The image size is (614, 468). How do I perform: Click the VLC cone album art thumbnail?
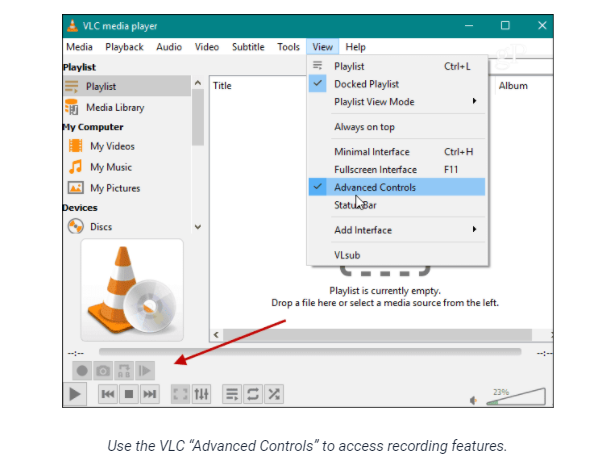(132, 290)
